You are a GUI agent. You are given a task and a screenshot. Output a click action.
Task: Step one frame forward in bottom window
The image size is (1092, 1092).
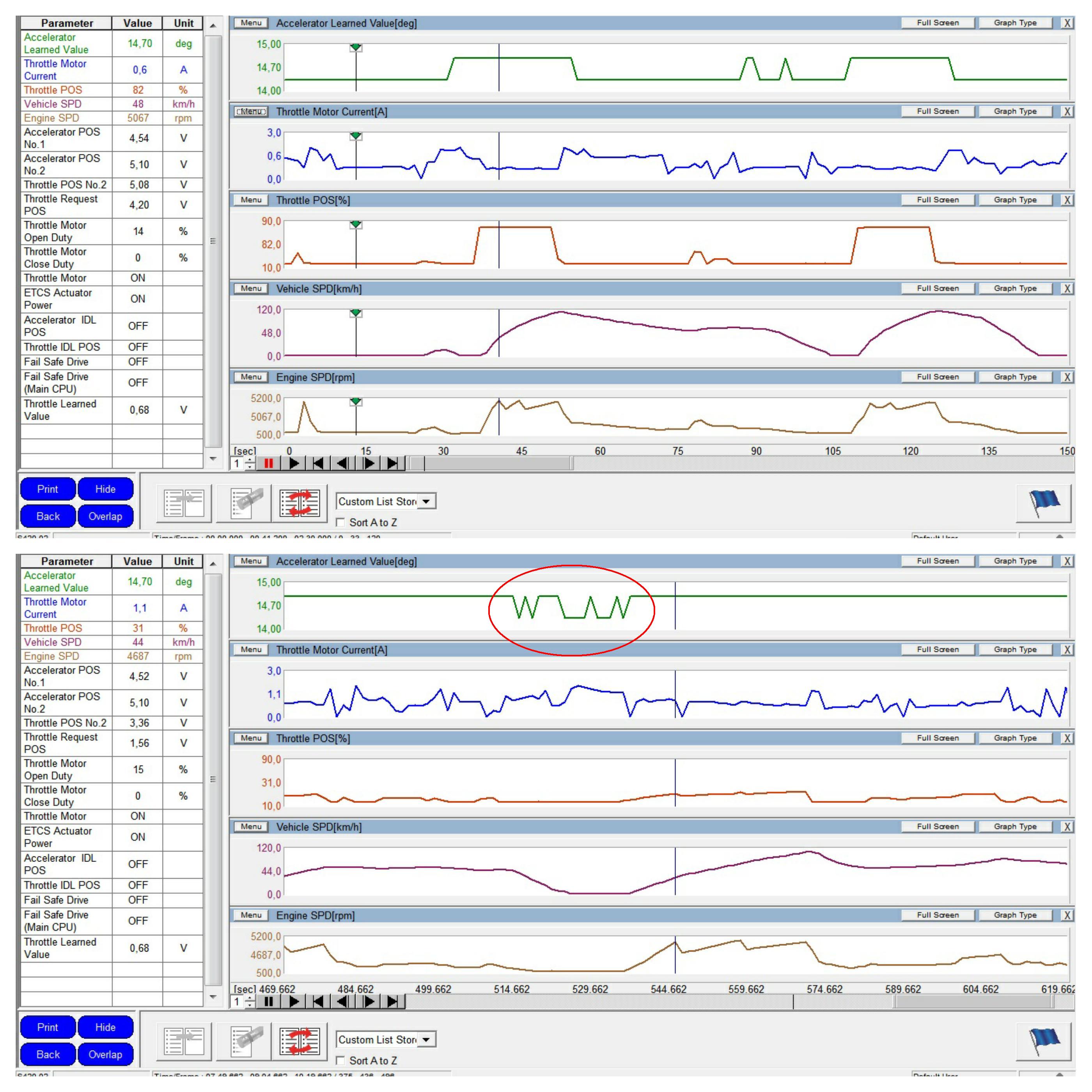[369, 1002]
